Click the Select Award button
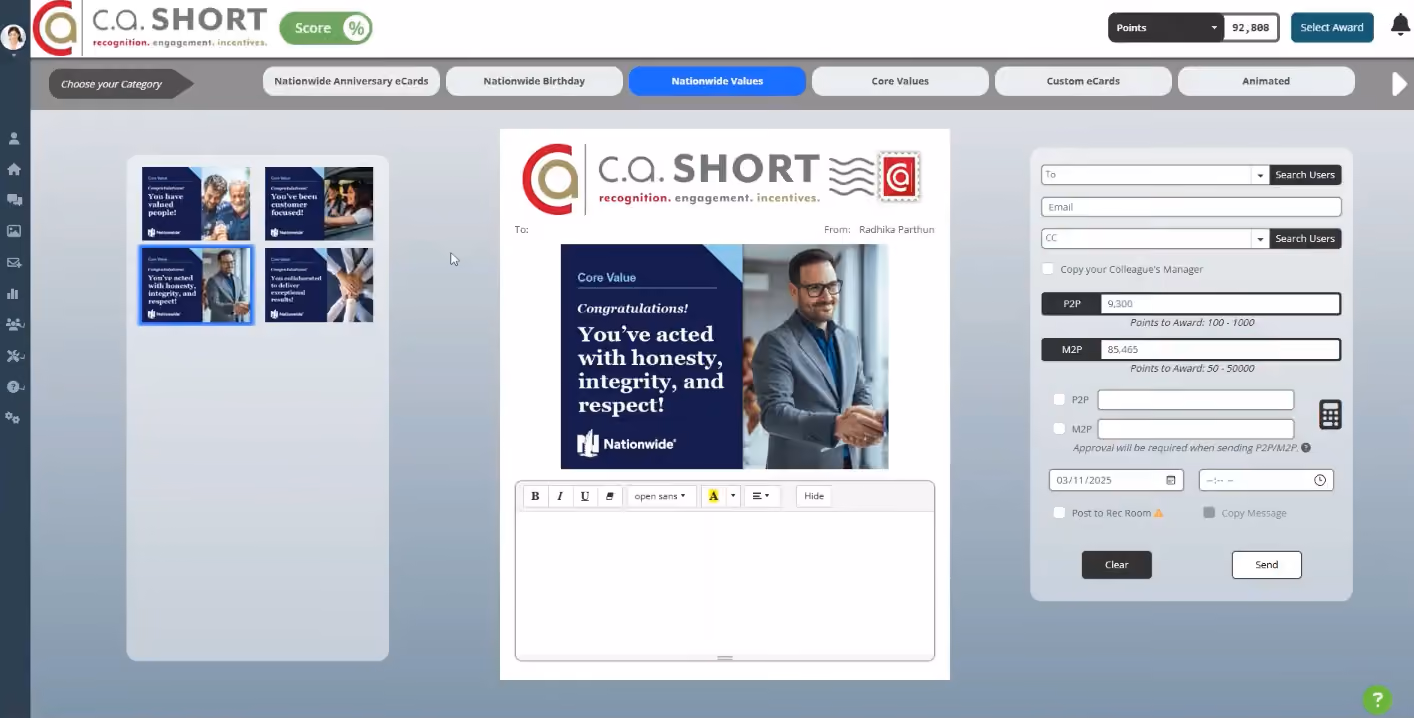1414x718 pixels. click(x=1332, y=28)
